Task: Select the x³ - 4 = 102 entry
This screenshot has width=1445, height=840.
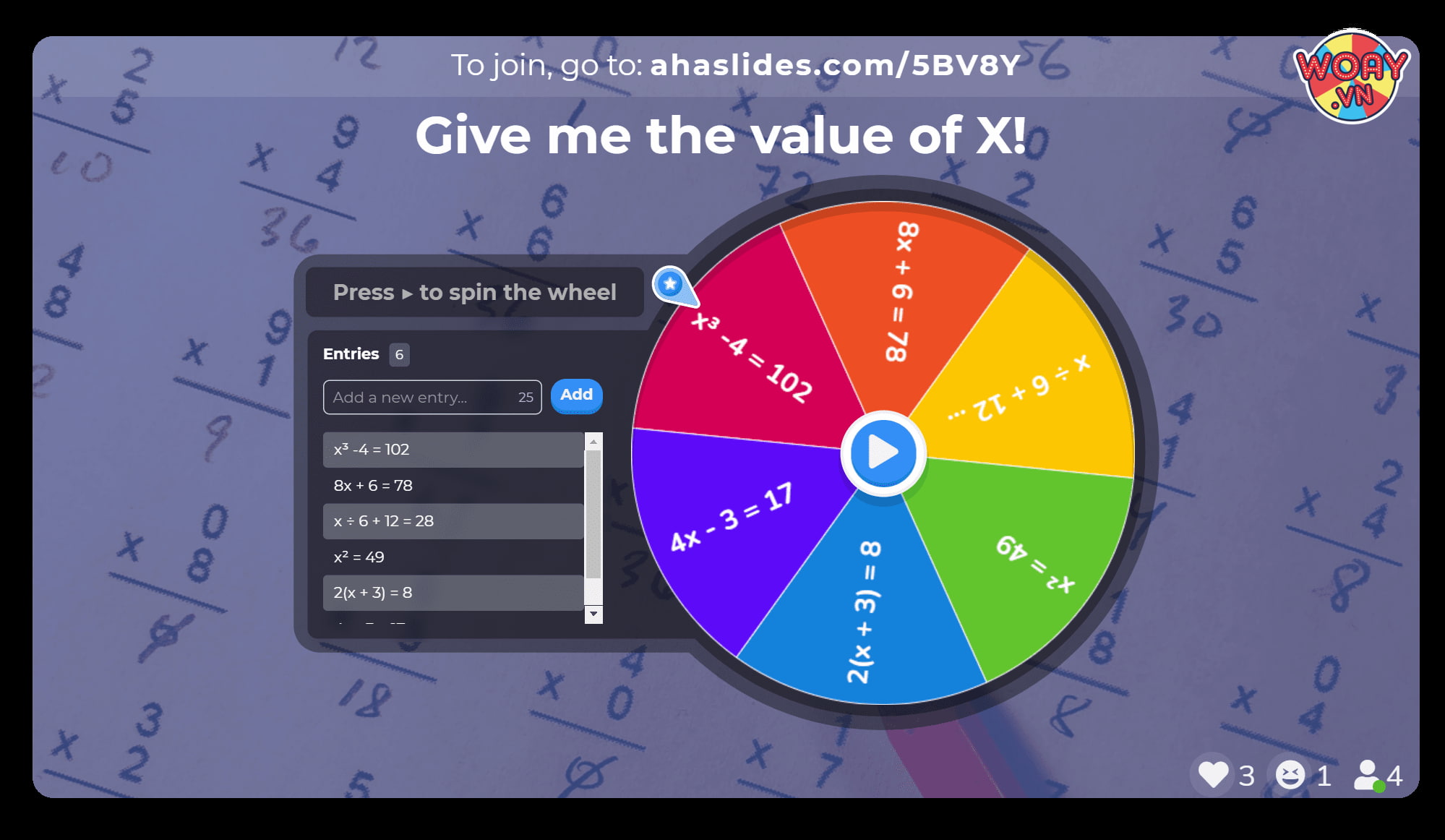Action: (x=453, y=450)
